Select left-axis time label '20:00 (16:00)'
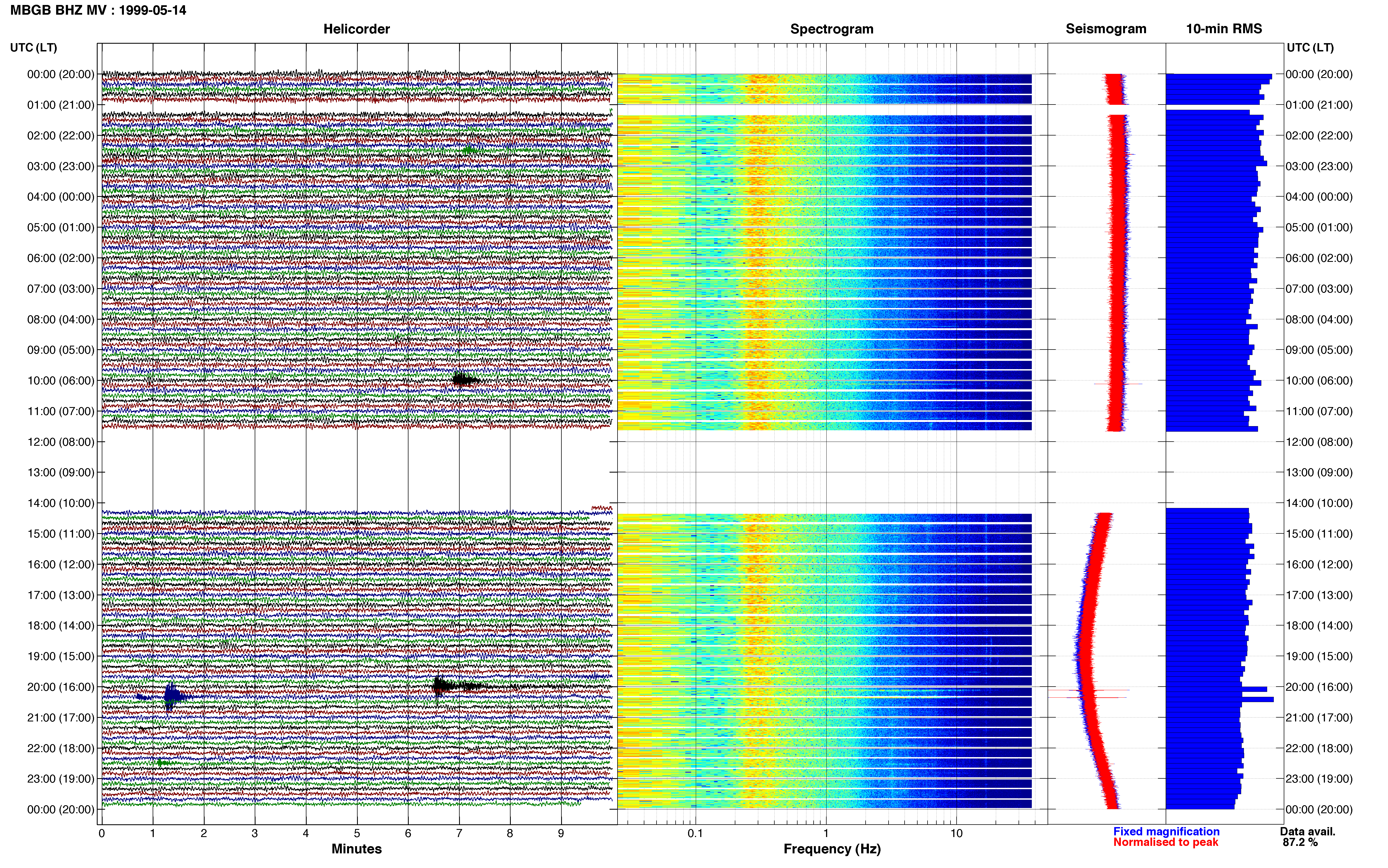Viewport: 1388px width, 868px height. point(61,687)
